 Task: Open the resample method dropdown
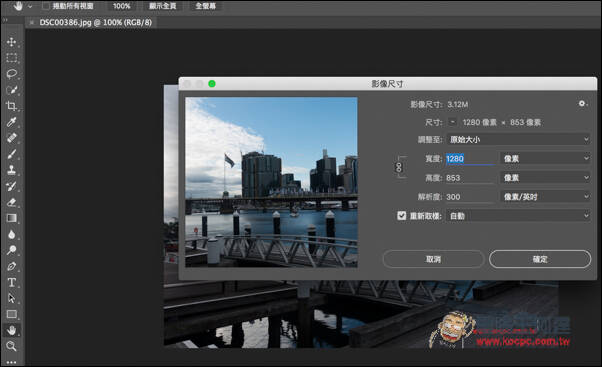518,216
